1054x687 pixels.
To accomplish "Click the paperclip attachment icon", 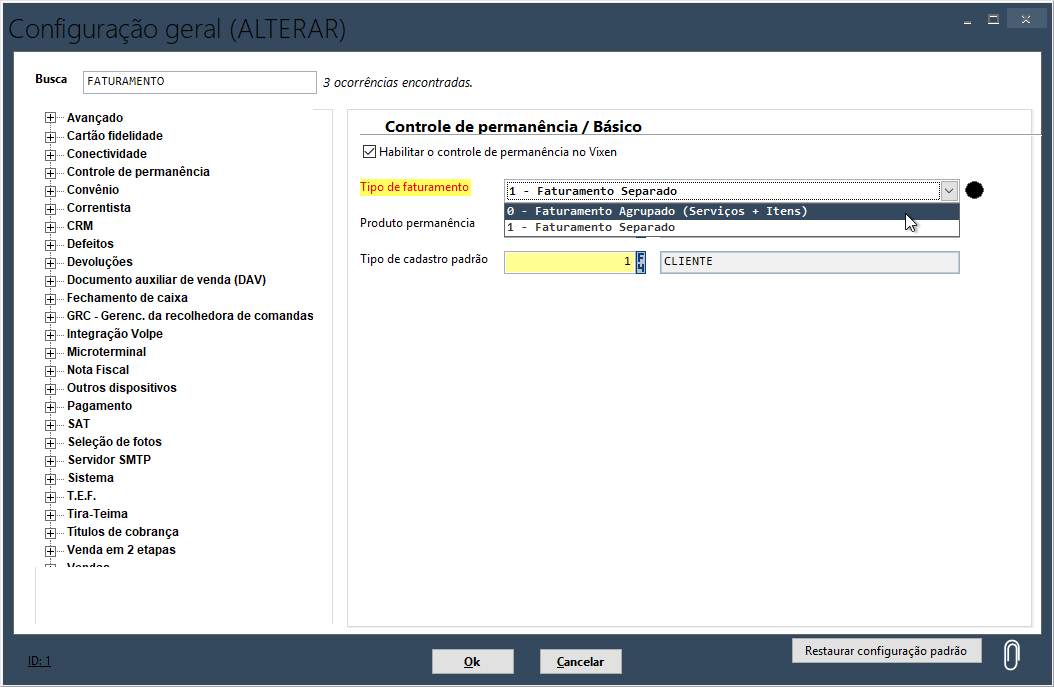I will click(x=1011, y=653).
